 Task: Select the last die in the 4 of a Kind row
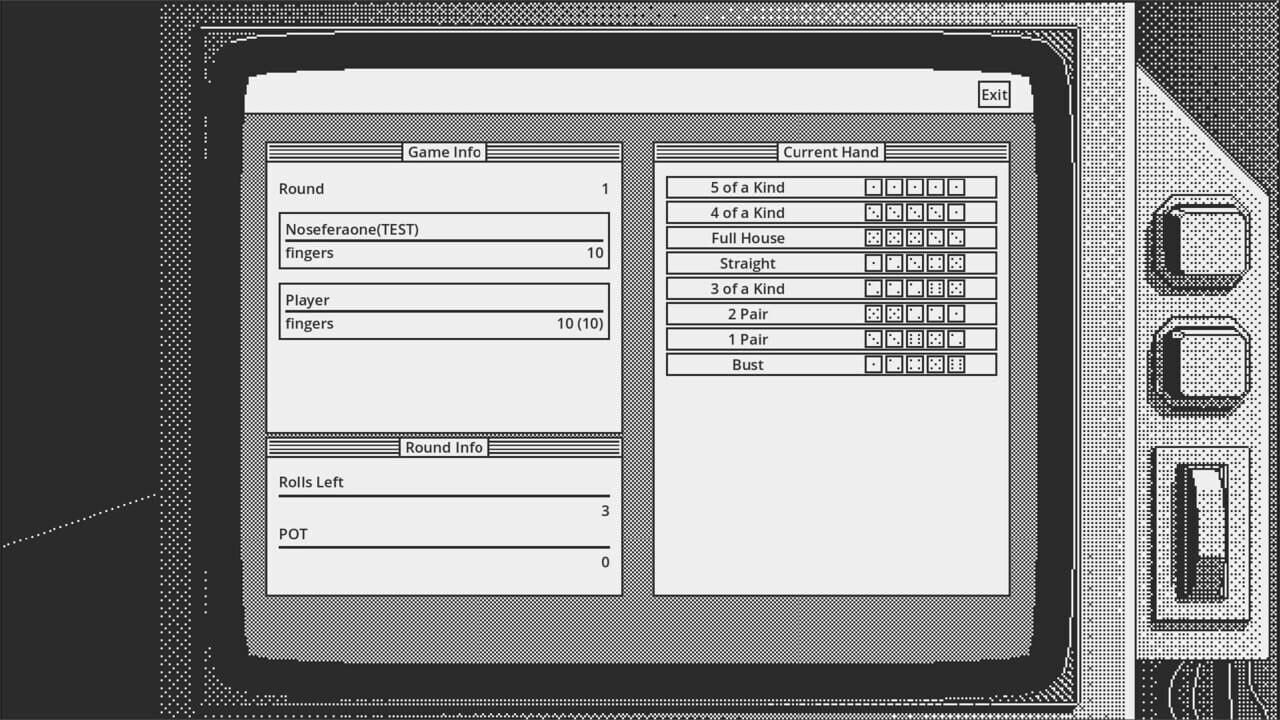click(x=956, y=212)
